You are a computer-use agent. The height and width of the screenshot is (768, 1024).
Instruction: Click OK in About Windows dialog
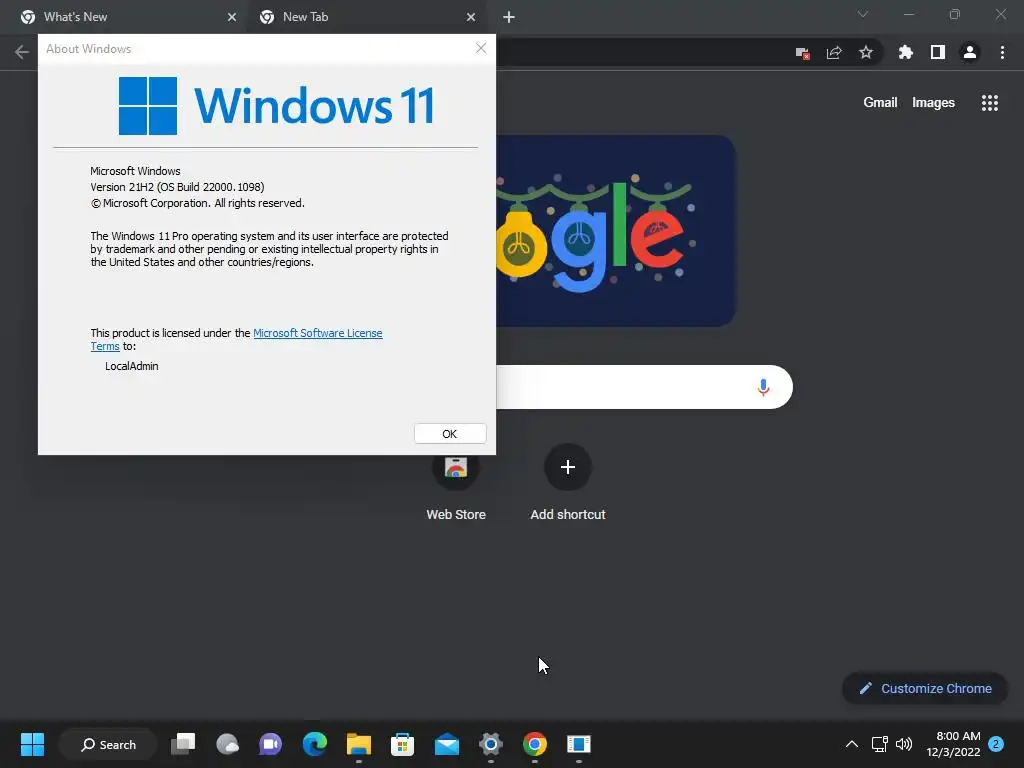tap(450, 434)
